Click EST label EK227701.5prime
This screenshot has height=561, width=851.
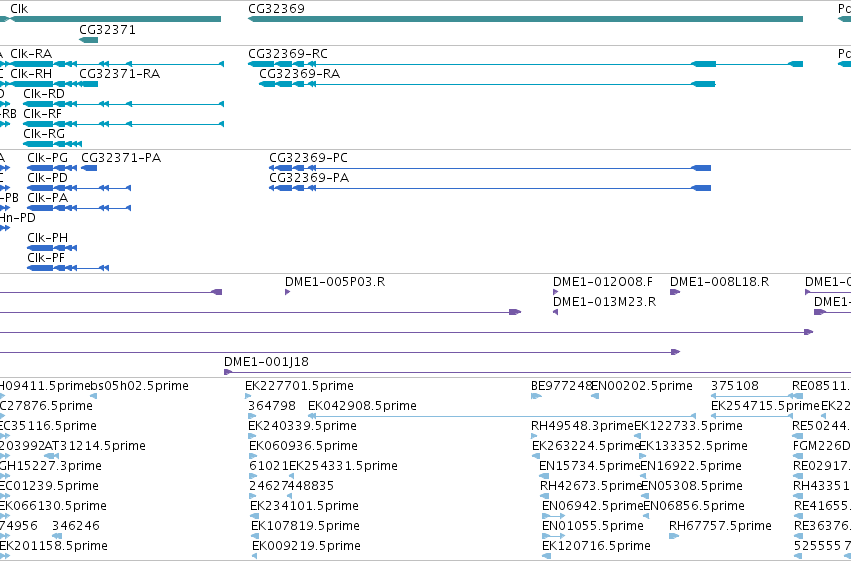coord(300,386)
